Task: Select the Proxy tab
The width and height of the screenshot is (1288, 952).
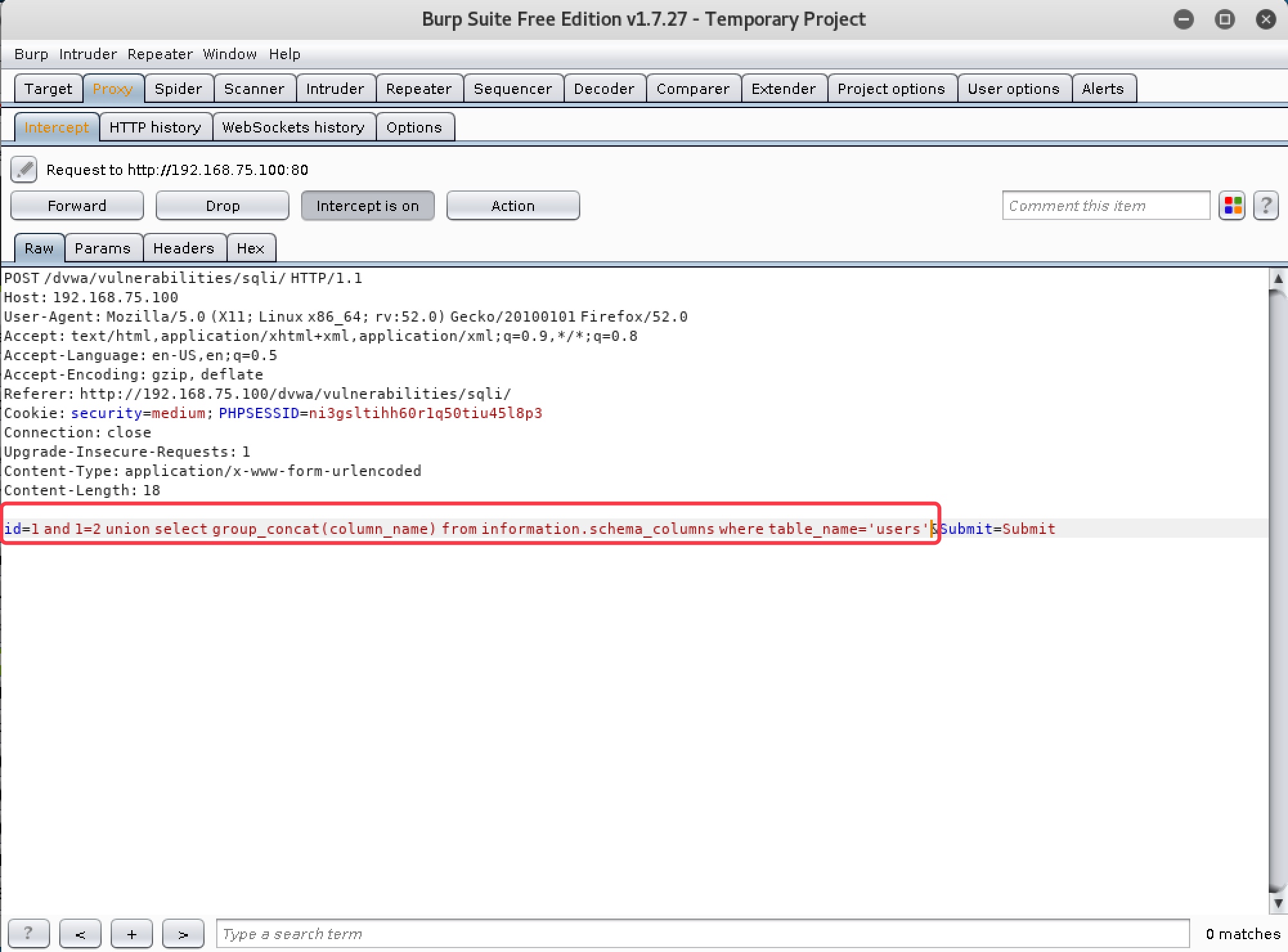Action: [x=113, y=89]
